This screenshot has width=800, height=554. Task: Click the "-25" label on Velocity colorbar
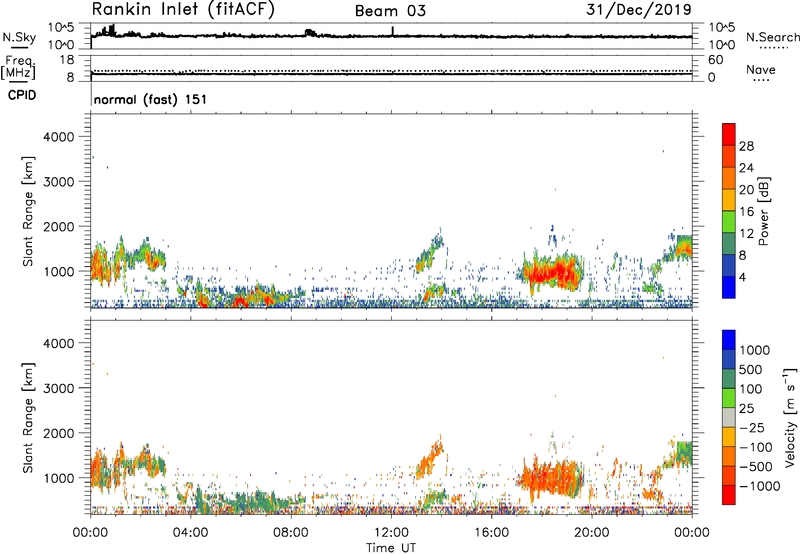751,428
